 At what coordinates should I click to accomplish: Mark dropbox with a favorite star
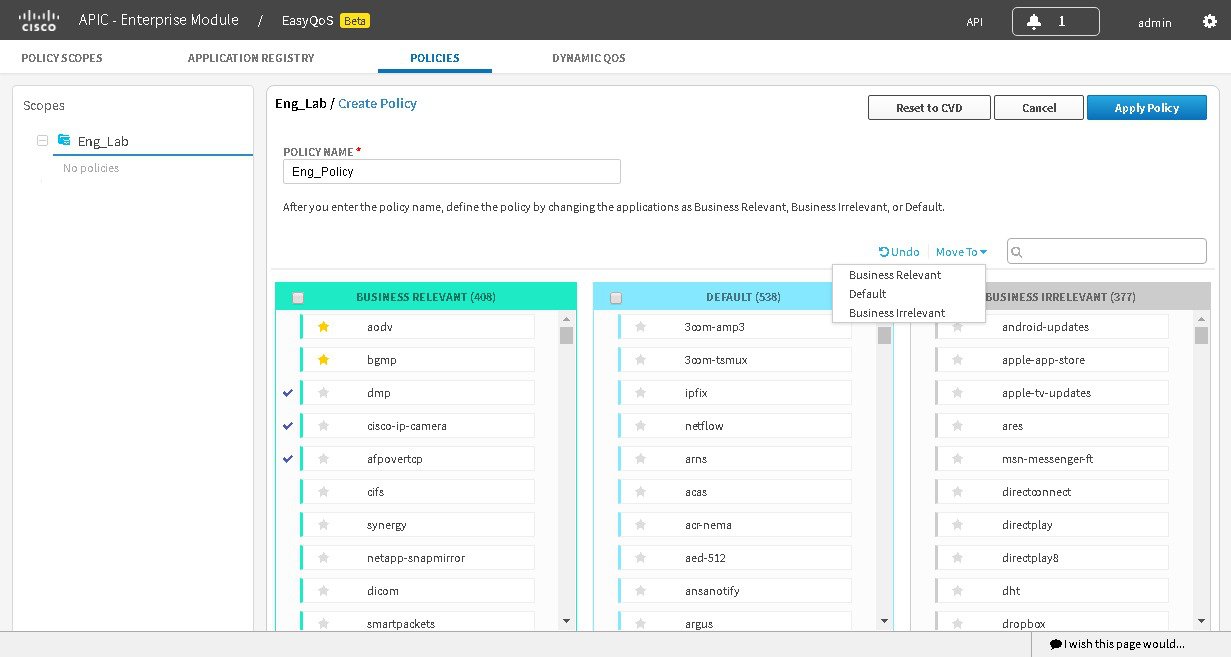pyautogui.click(x=959, y=623)
